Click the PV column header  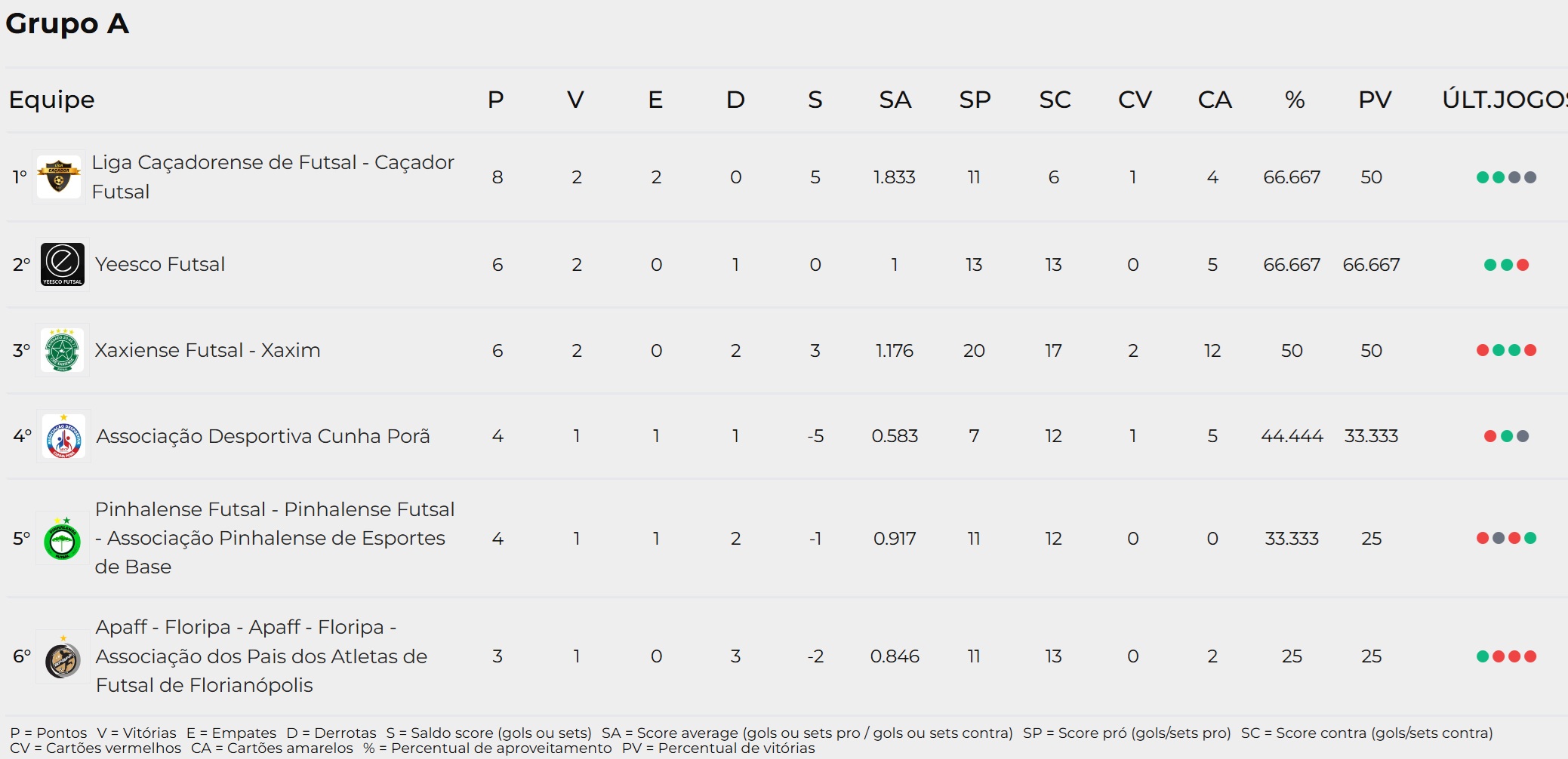coord(1375,100)
